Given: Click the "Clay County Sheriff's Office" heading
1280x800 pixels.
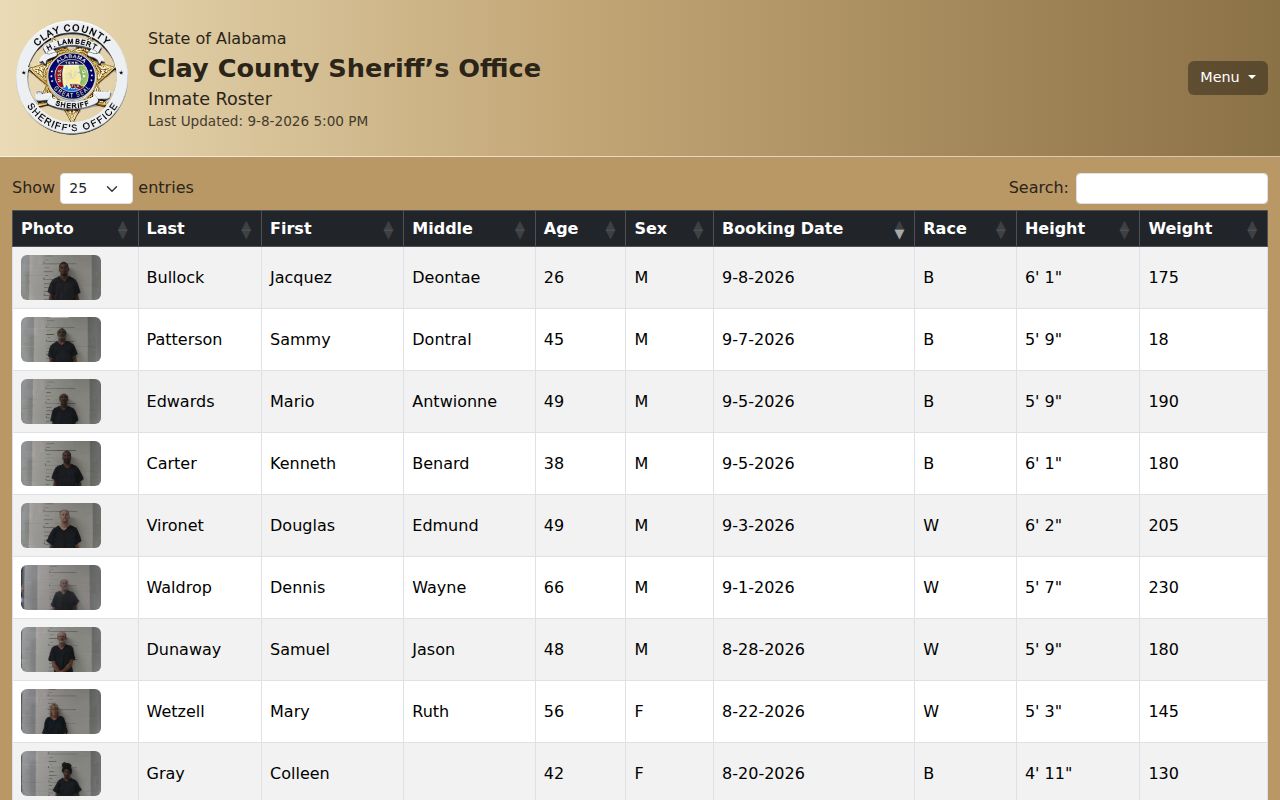Looking at the screenshot, I should 344,69.
